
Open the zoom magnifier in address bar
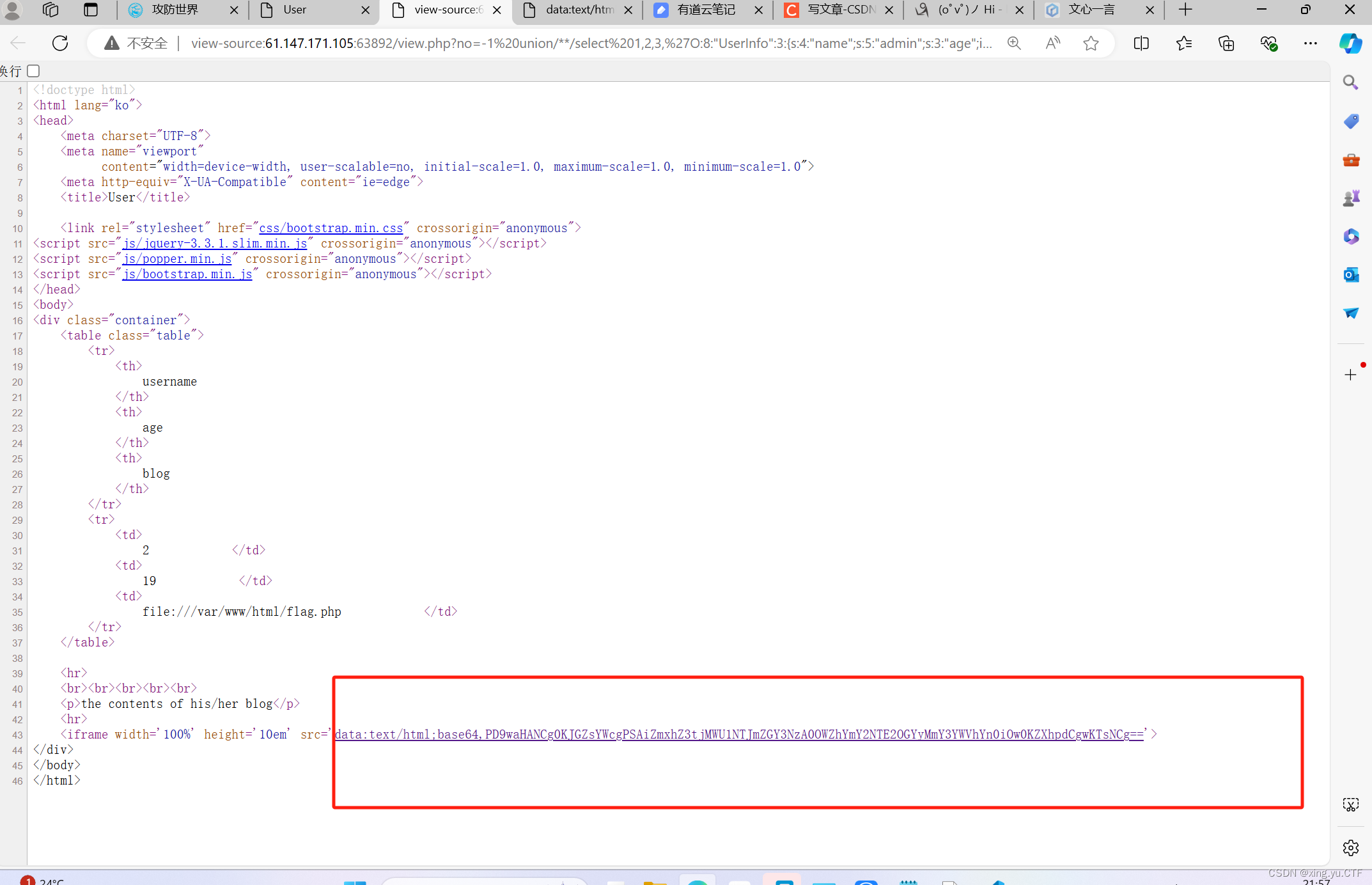pyautogui.click(x=1014, y=43)
